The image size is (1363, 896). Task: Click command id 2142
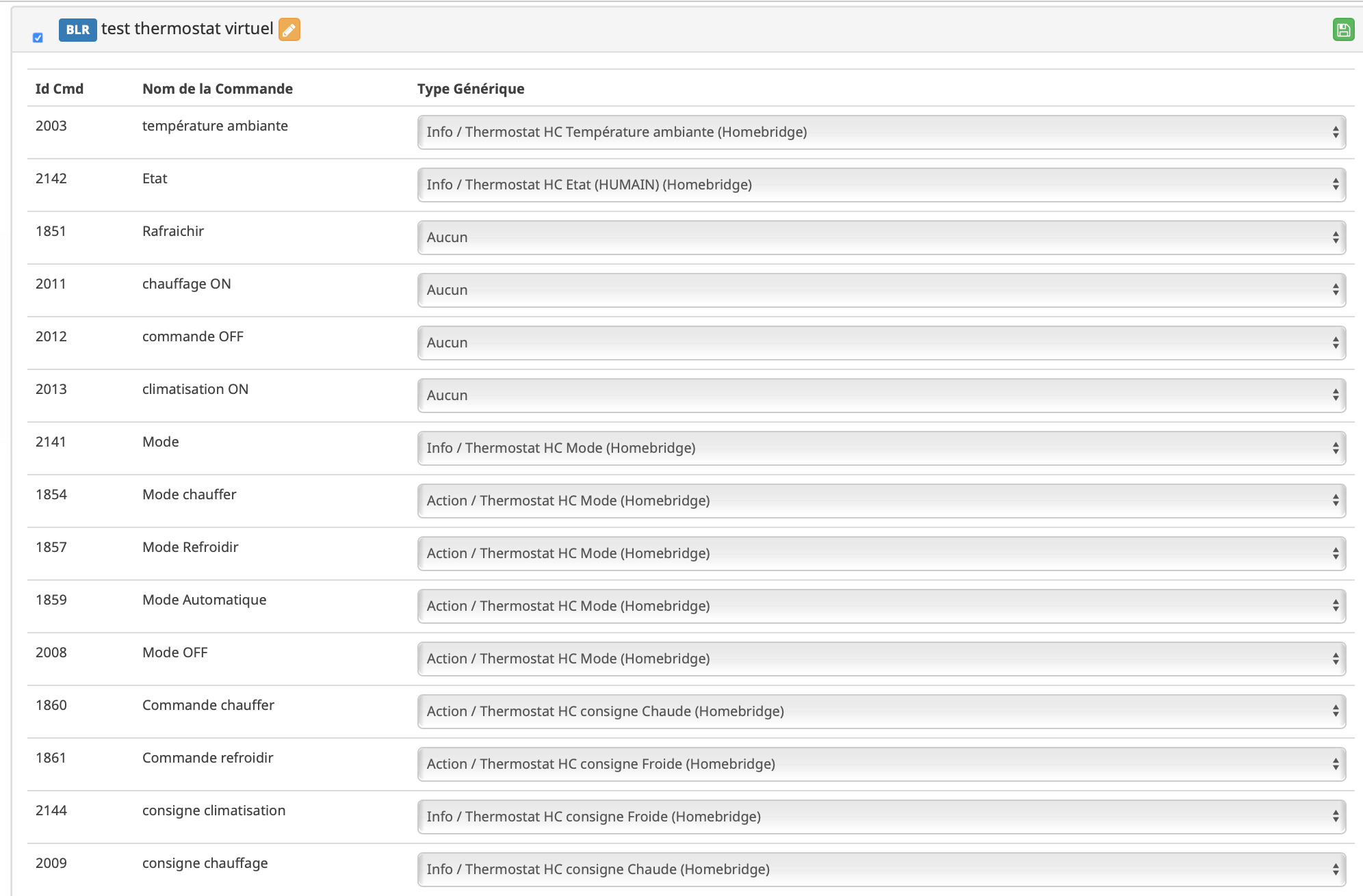tap(51, 179)
